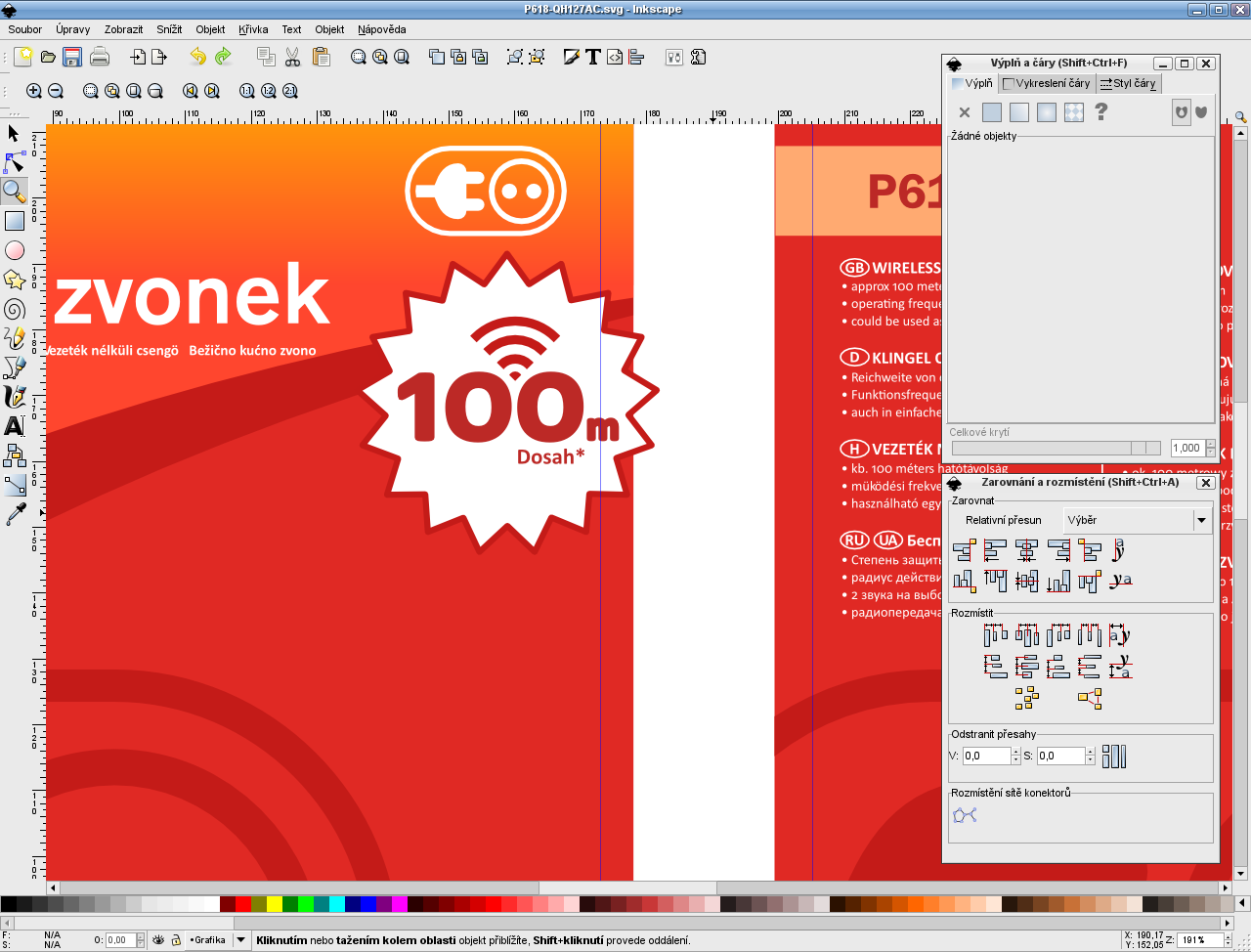Viewport: 1251px width, 952px height.
Task: Group selected objects icon
Action: pos(515,57)
